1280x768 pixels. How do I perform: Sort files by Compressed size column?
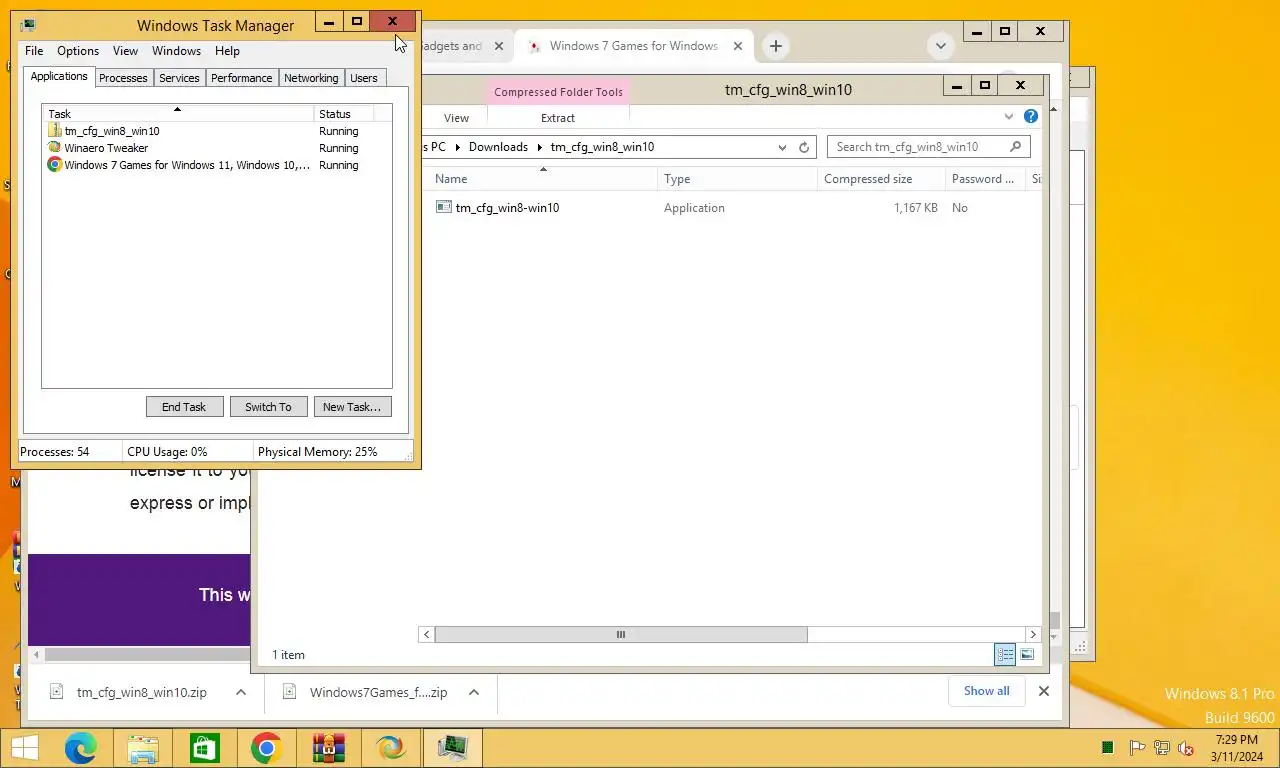tap(880, 179)
